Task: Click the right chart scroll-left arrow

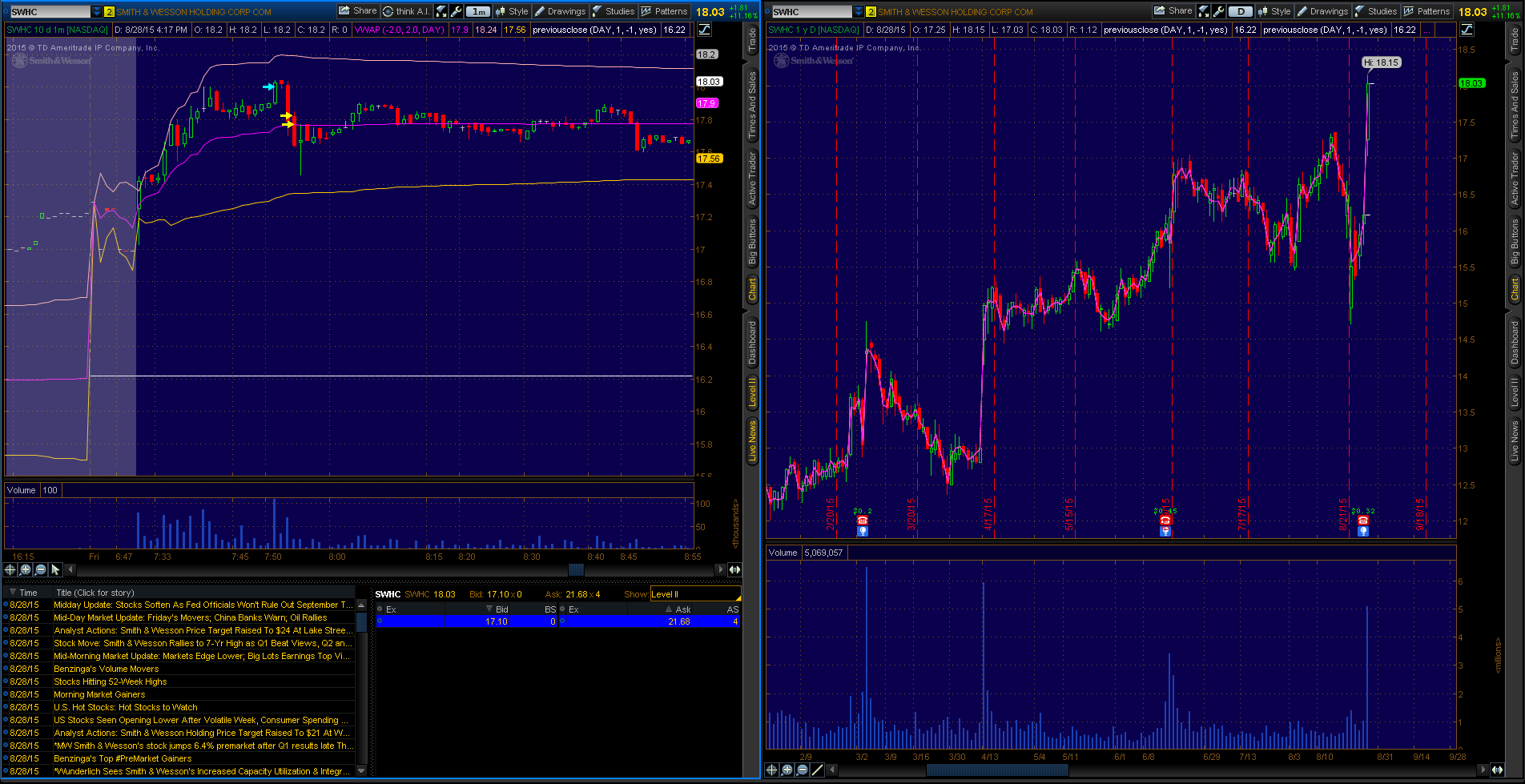Action: click(x=833, y=770)
